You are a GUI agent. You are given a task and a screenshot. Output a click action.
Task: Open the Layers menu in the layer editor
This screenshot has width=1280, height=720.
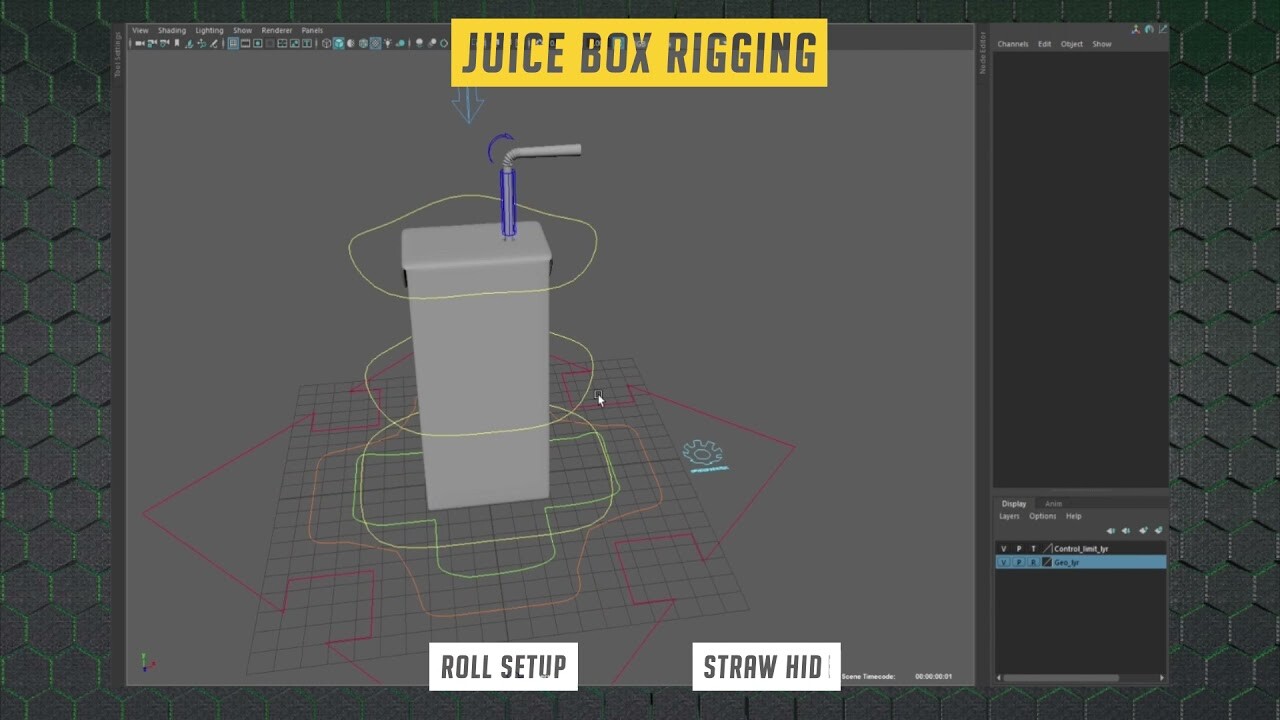pyautogui.click(x=1009, y=516)
